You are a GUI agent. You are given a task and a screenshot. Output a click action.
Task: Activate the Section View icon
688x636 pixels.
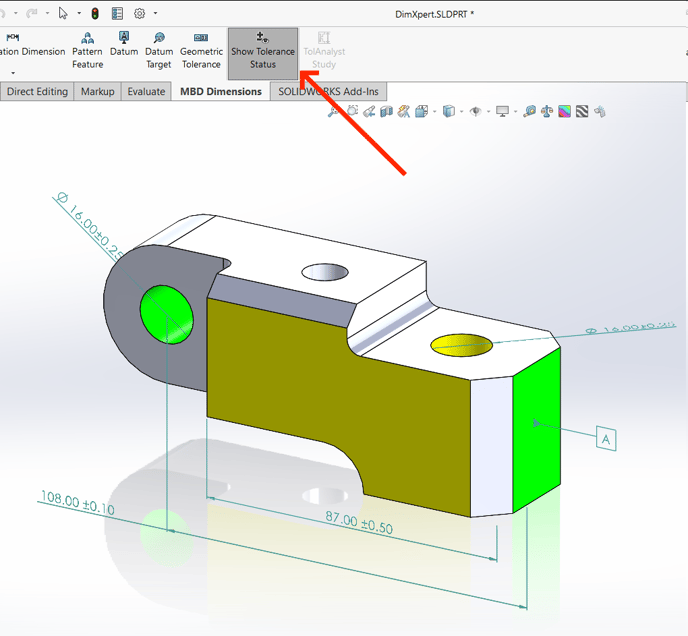tap(386, 111)
